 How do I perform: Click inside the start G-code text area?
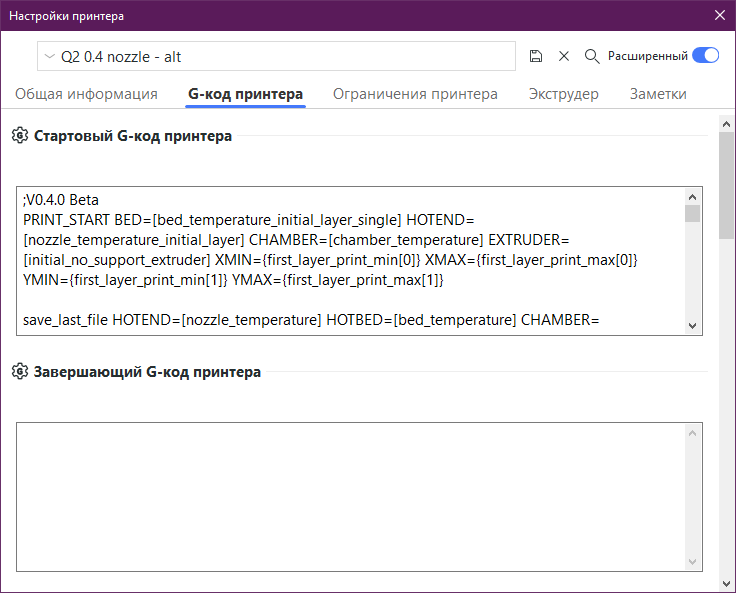(350, 260)
